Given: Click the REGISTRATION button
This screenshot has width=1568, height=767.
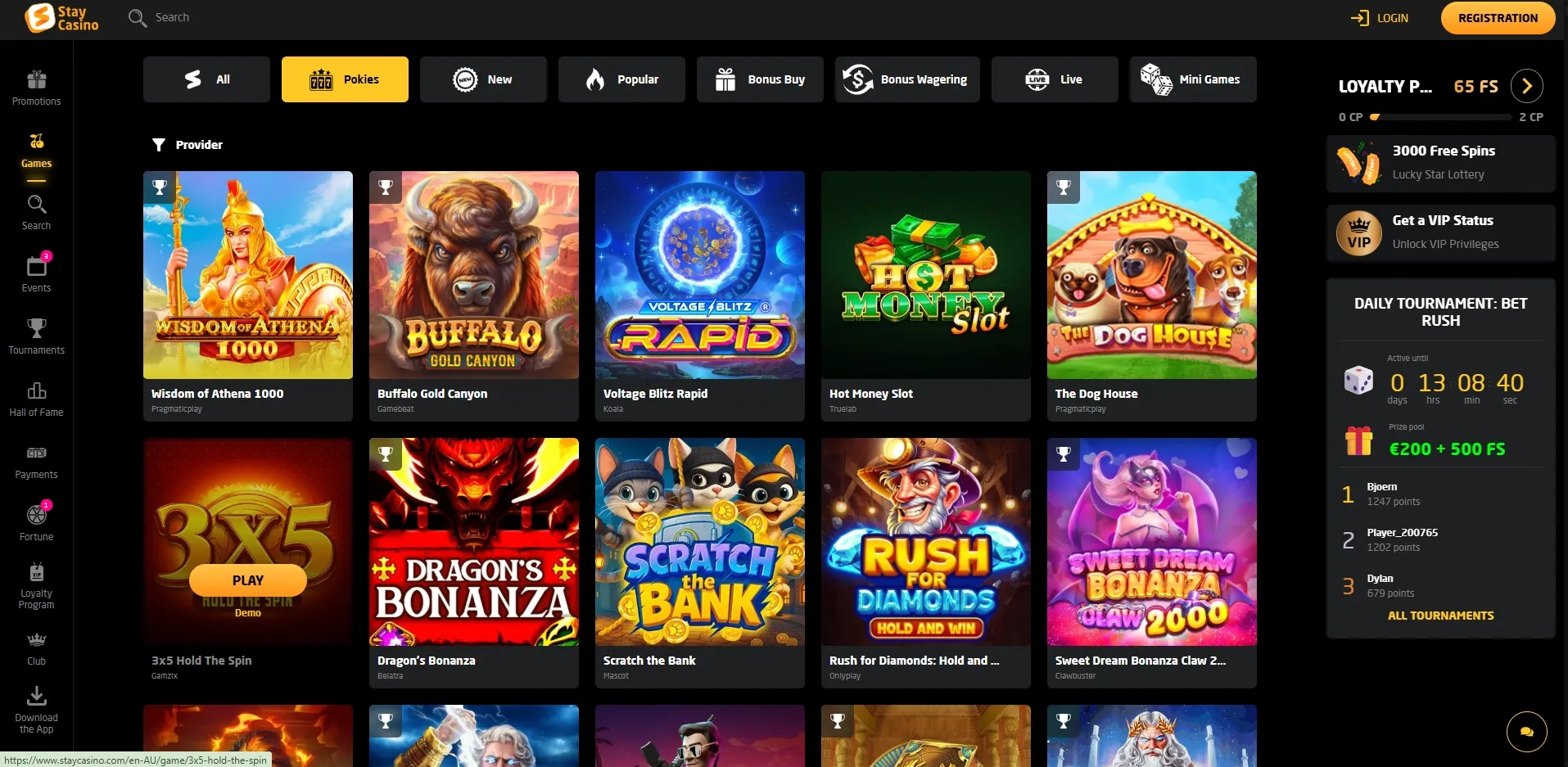Looking at the screenshot, I should 1498,17.
